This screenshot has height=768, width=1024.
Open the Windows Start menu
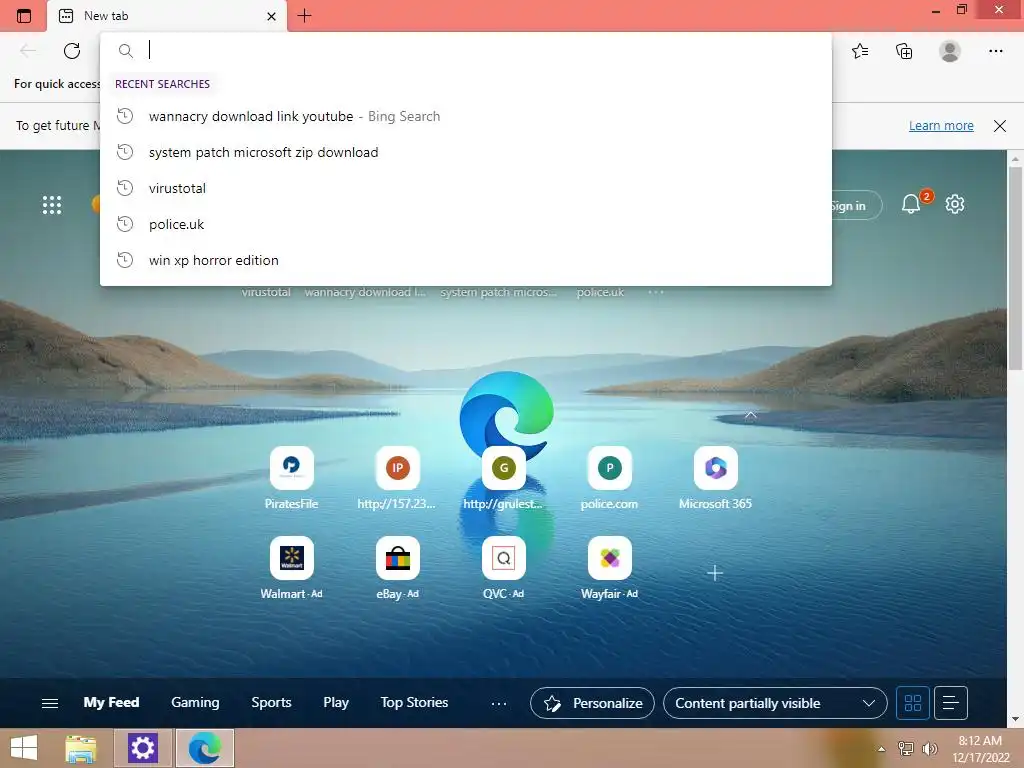pyautogui.click(x=24, y=748)
